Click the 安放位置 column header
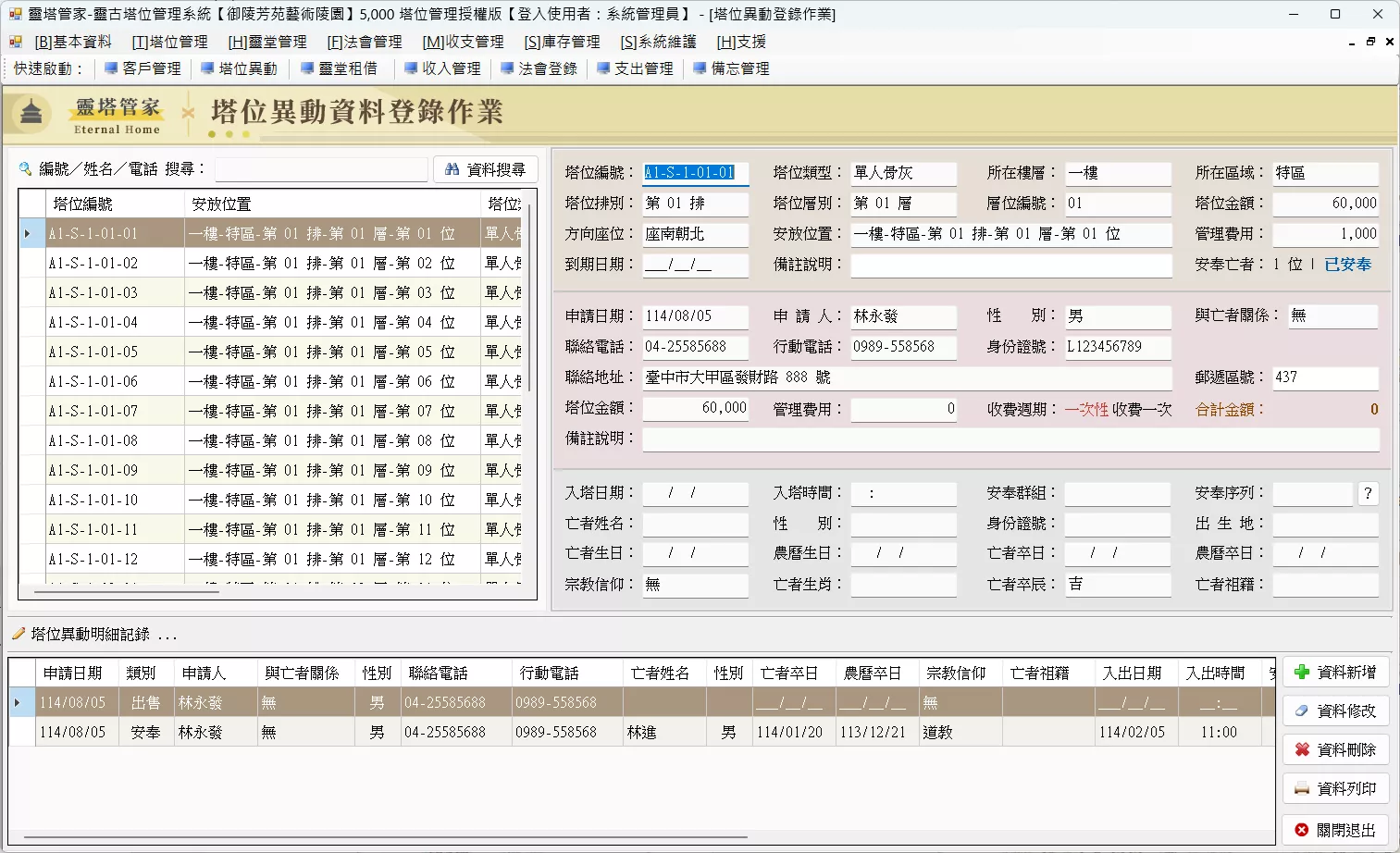This screenshot has width=1400, height=853. pyautogui.click(x=332, y=204)
